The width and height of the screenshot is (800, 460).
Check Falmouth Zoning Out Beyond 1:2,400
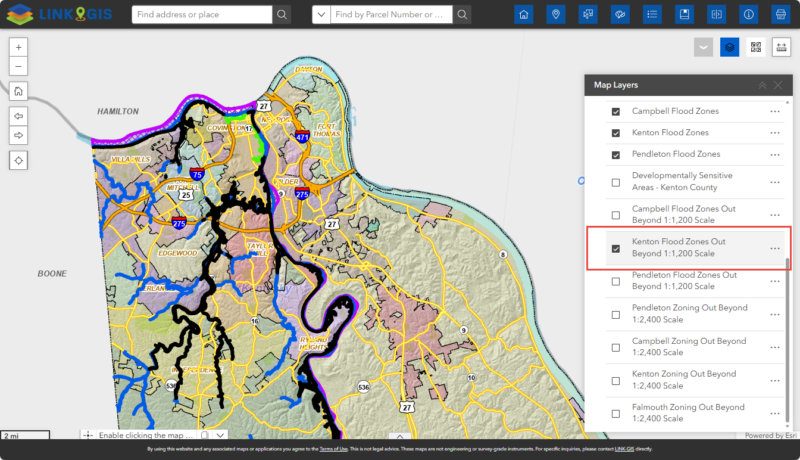click(616, 414)
